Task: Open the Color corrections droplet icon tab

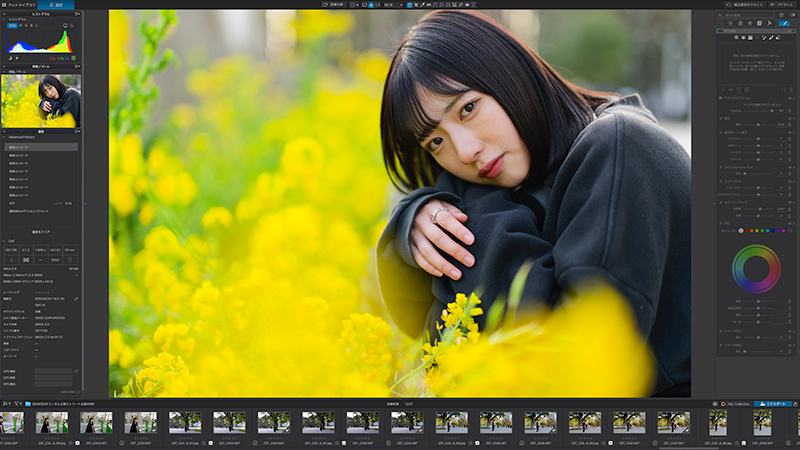Action: click(x=740, y=23)
